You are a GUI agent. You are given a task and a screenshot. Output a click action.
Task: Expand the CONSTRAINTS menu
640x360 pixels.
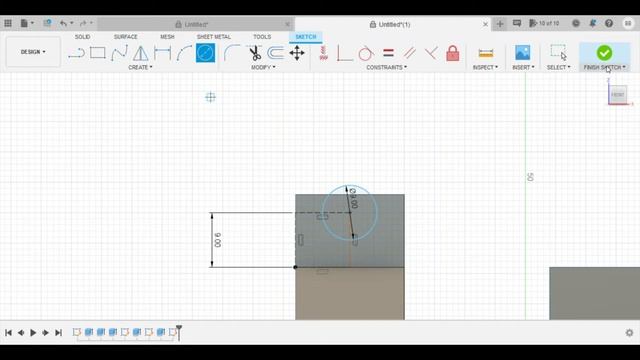(x=386, y=67)
